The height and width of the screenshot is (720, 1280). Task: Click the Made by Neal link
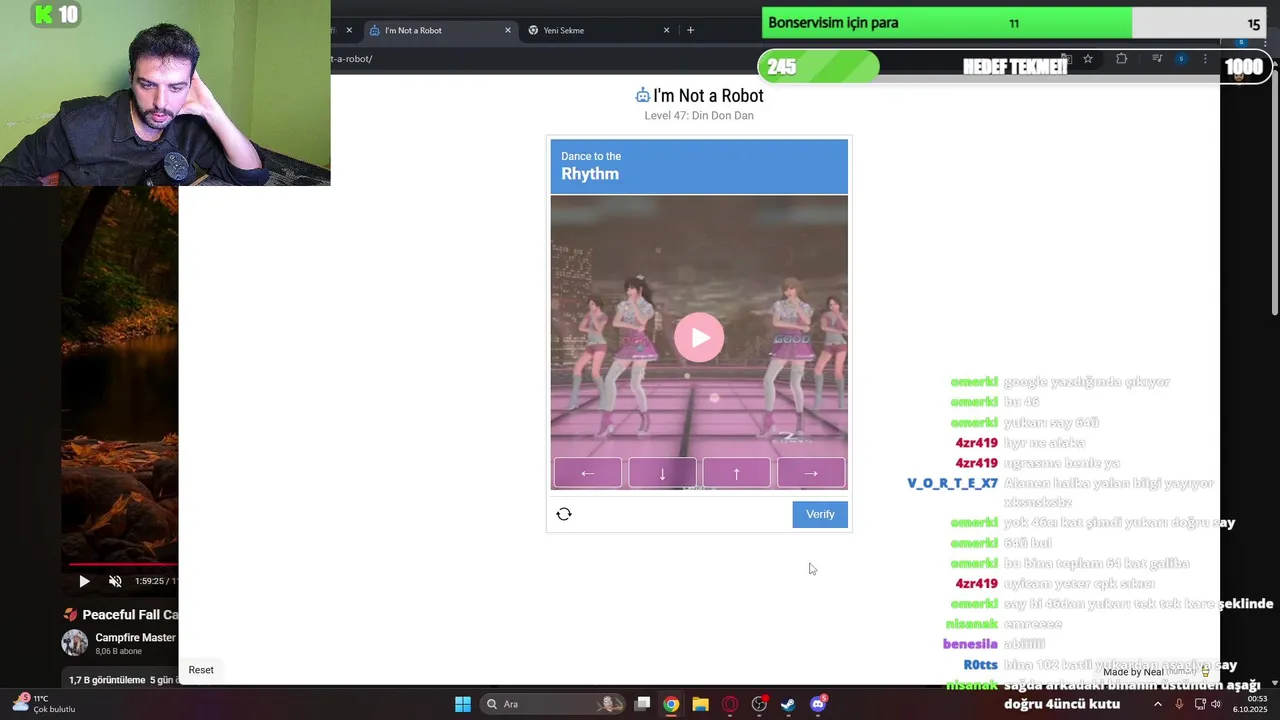(1133, 672)
